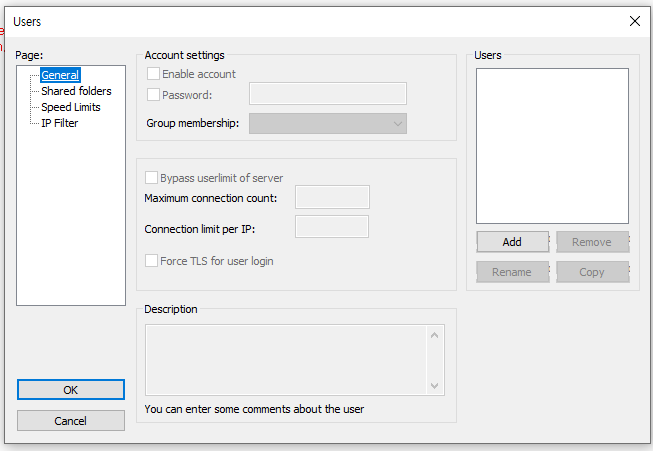Open the Shared folders page
This screenshot has width=653, height=451.
76,91
